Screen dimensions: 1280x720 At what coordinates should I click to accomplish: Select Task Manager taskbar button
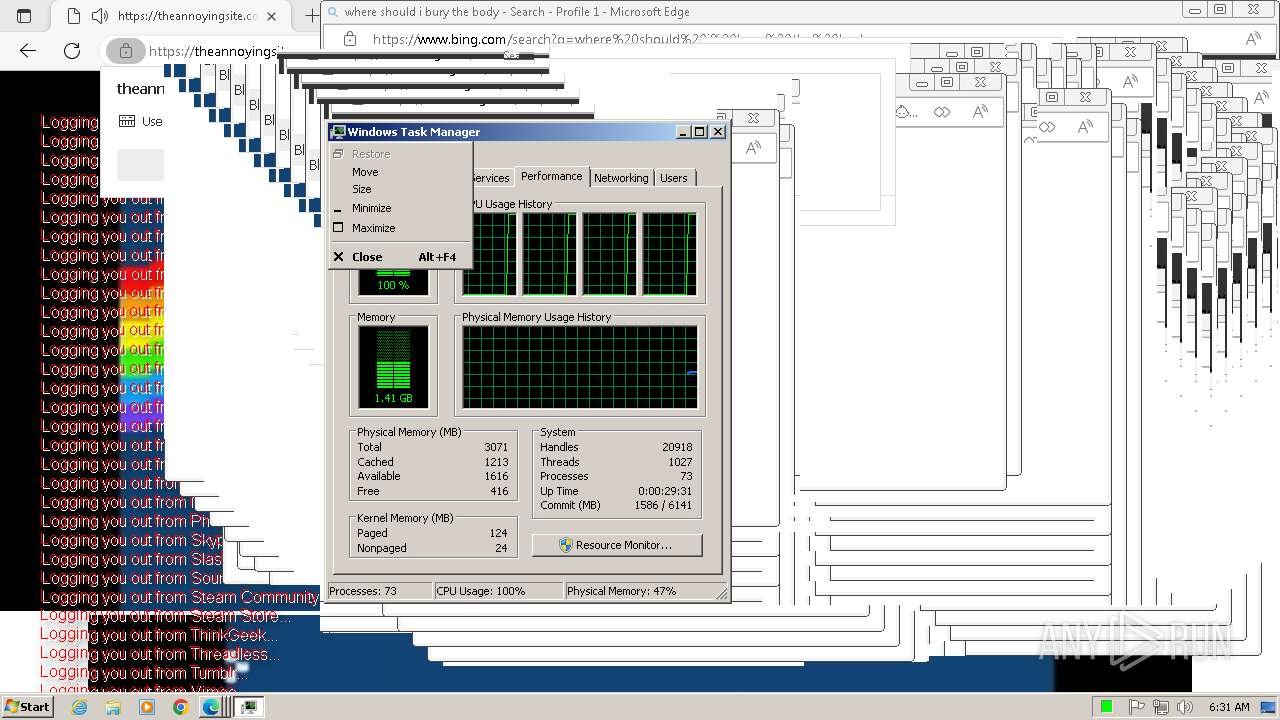coord(248,707)
